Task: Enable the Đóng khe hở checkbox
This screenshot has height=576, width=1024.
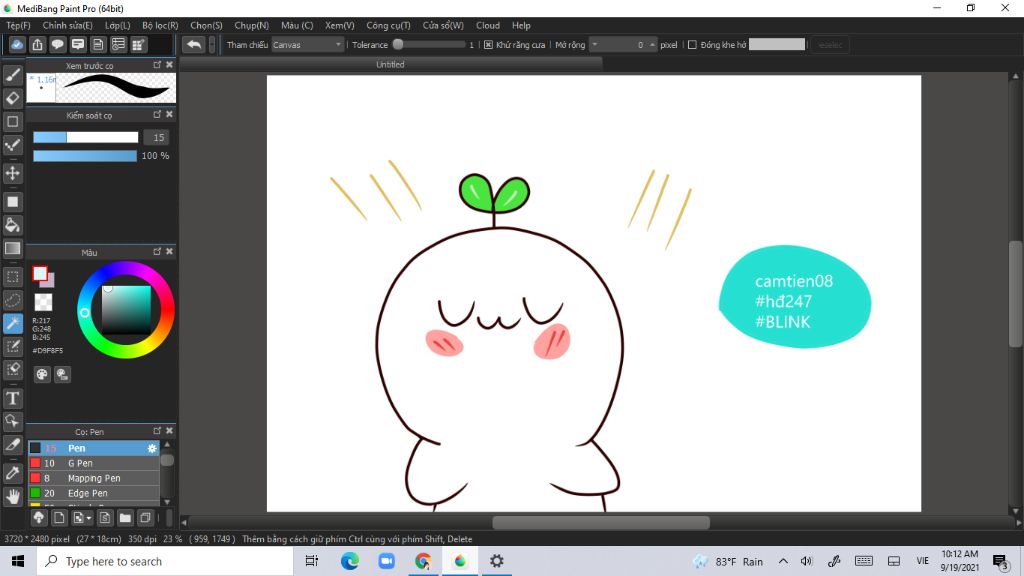Action: (x=692, y=45)
